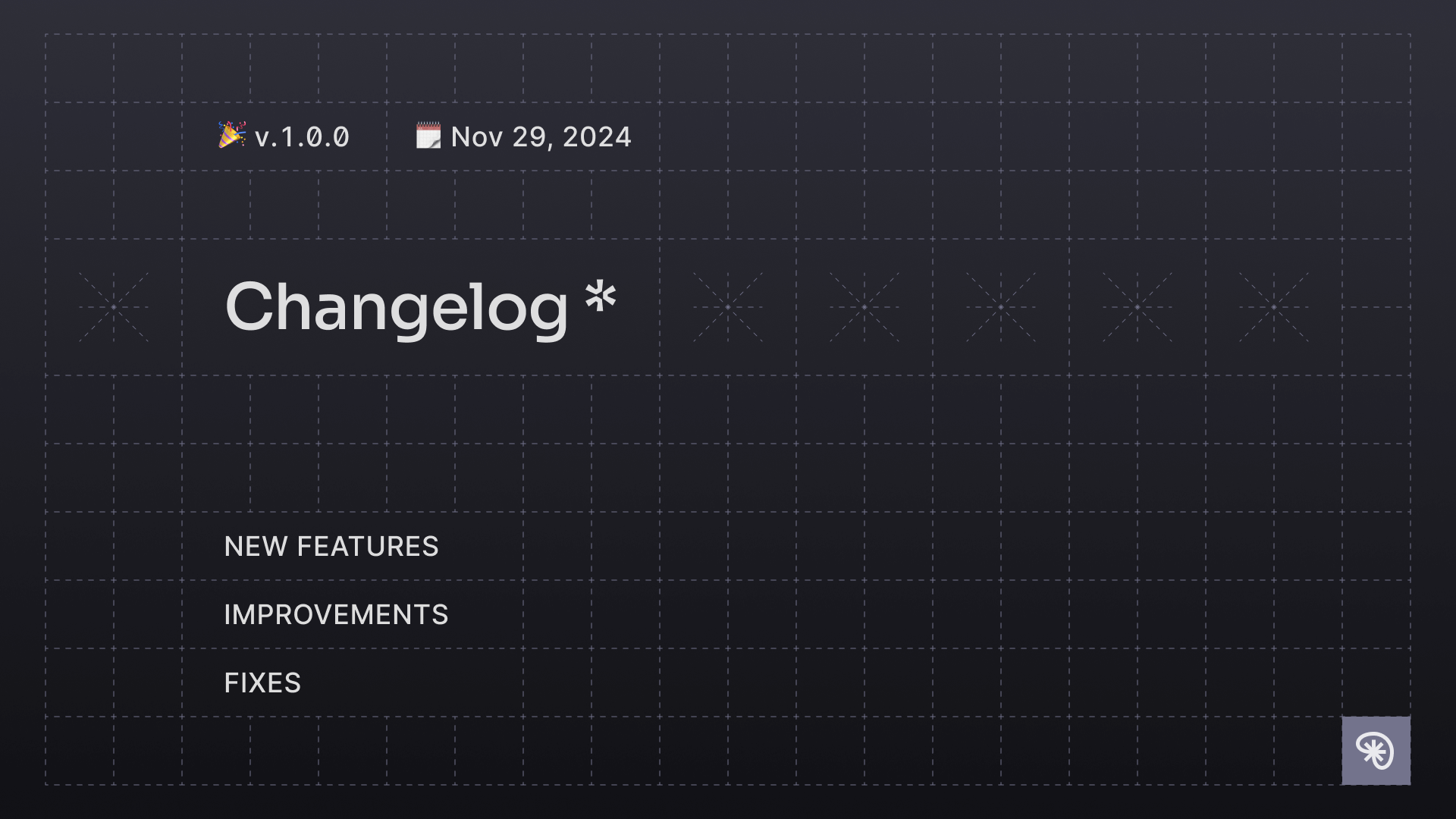Click the second cross marker right of the asterisk
The width and height of the screenshot is (1456, 819).
tap(864, 307)
